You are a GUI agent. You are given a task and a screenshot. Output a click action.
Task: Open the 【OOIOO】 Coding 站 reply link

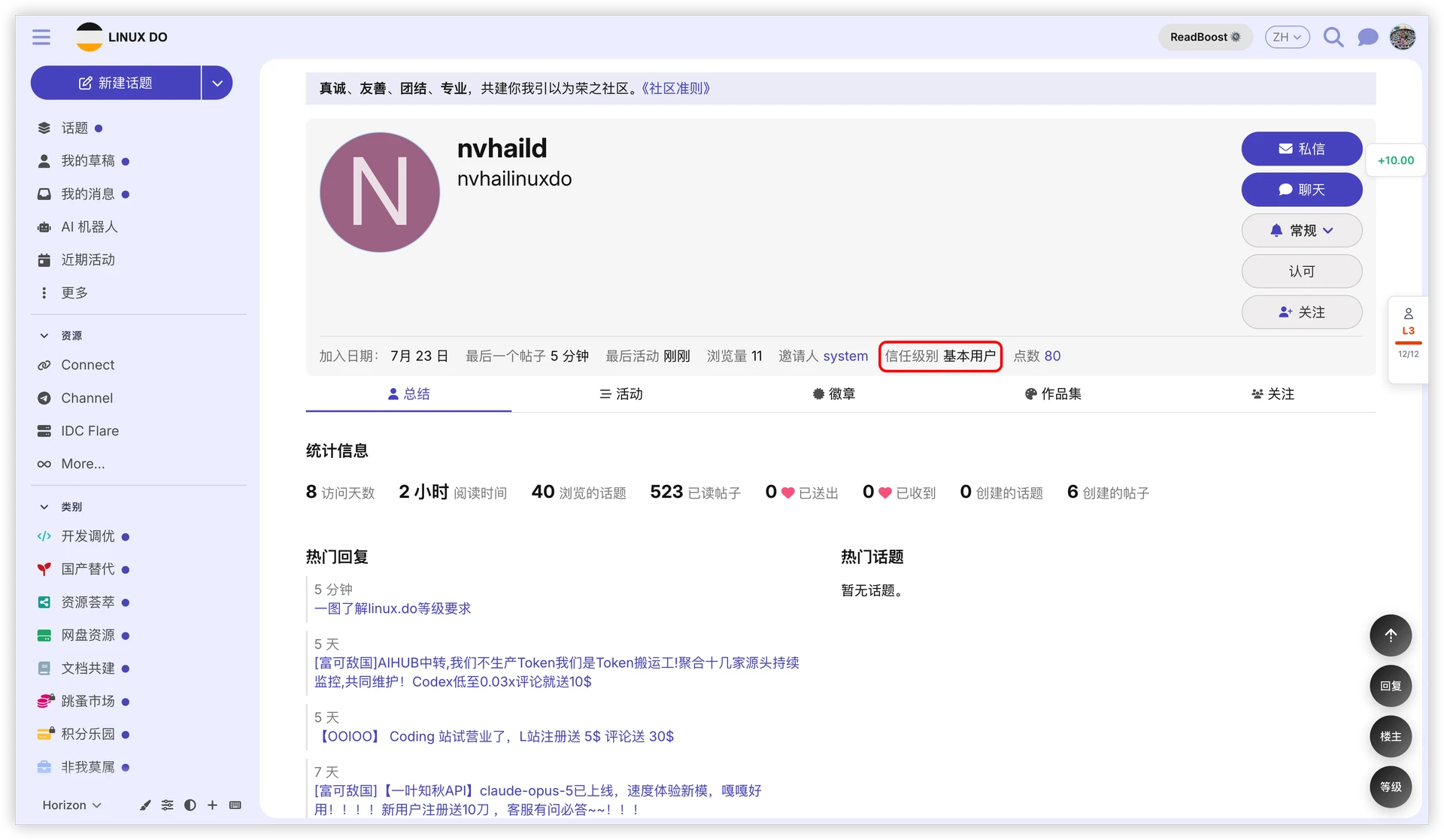pos(494,736)
